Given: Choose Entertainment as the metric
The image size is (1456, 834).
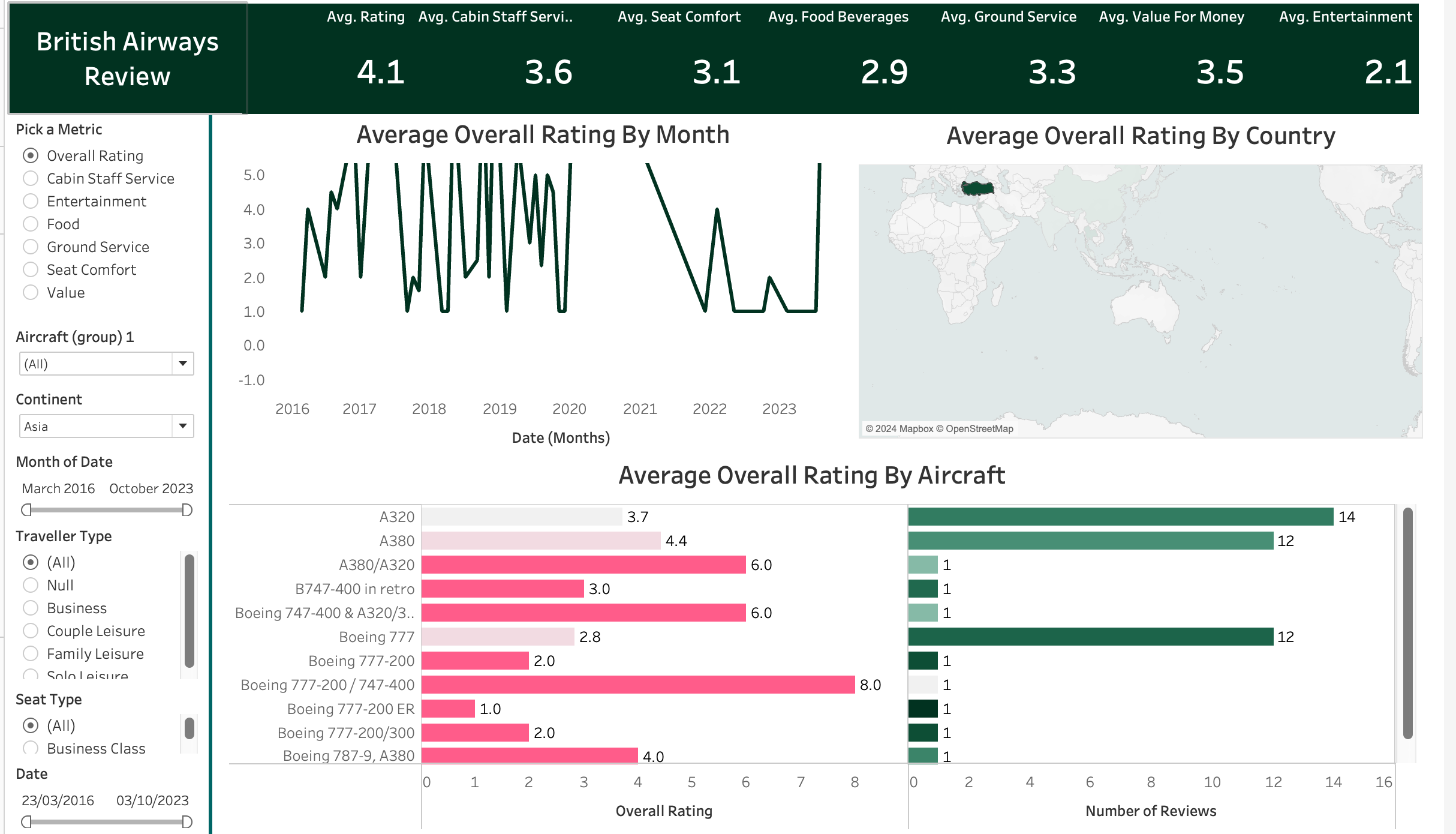Looking at the screenshot, I should pos(31,201).
